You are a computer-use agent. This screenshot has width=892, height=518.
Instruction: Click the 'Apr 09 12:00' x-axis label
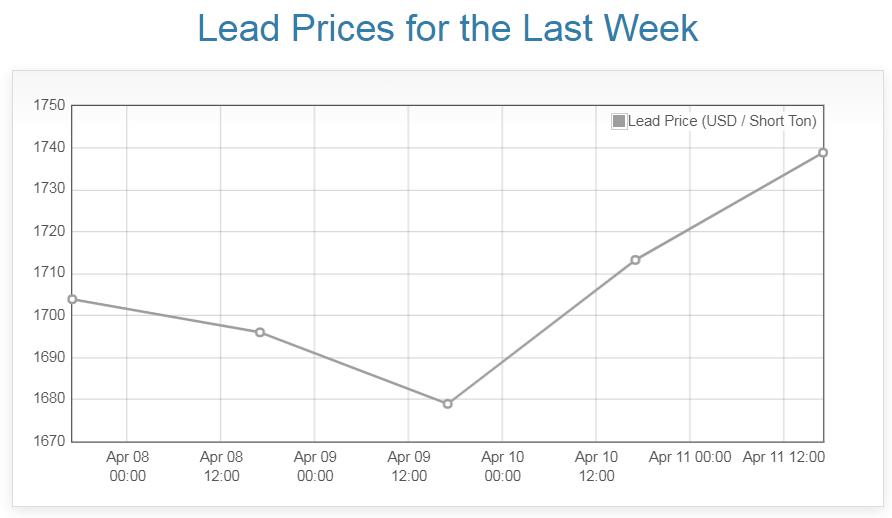(x=408, y=466)
